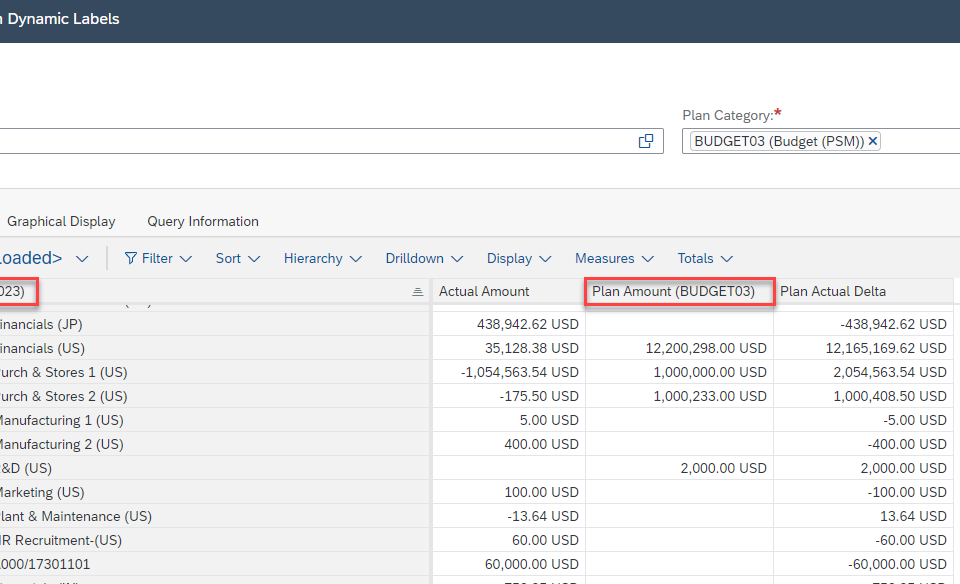Click actual amount 100.00 USD
Screen dimensions: 960x584
(x=541, y=492)
